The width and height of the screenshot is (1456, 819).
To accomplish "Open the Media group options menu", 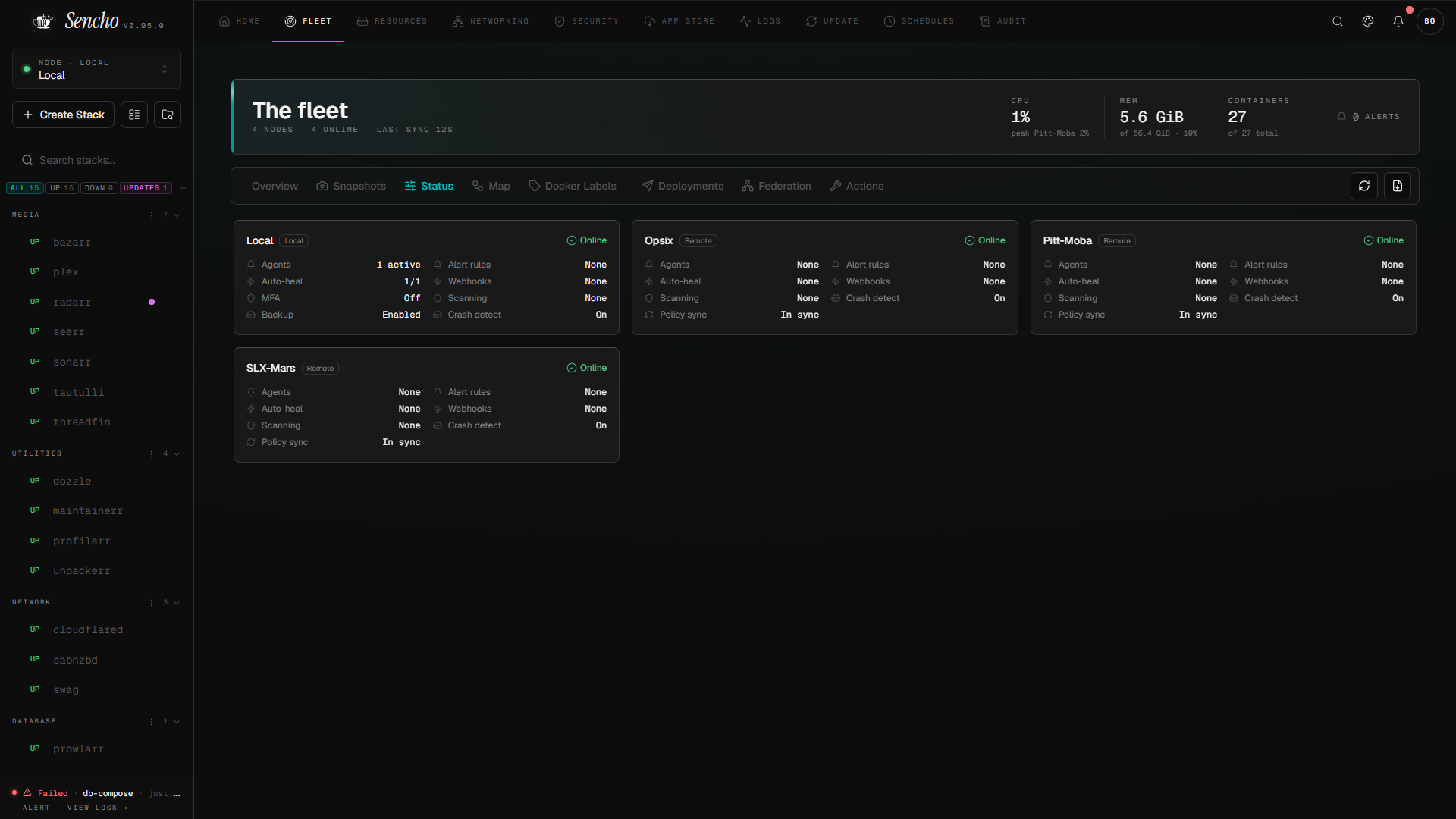I will [152, 215].
